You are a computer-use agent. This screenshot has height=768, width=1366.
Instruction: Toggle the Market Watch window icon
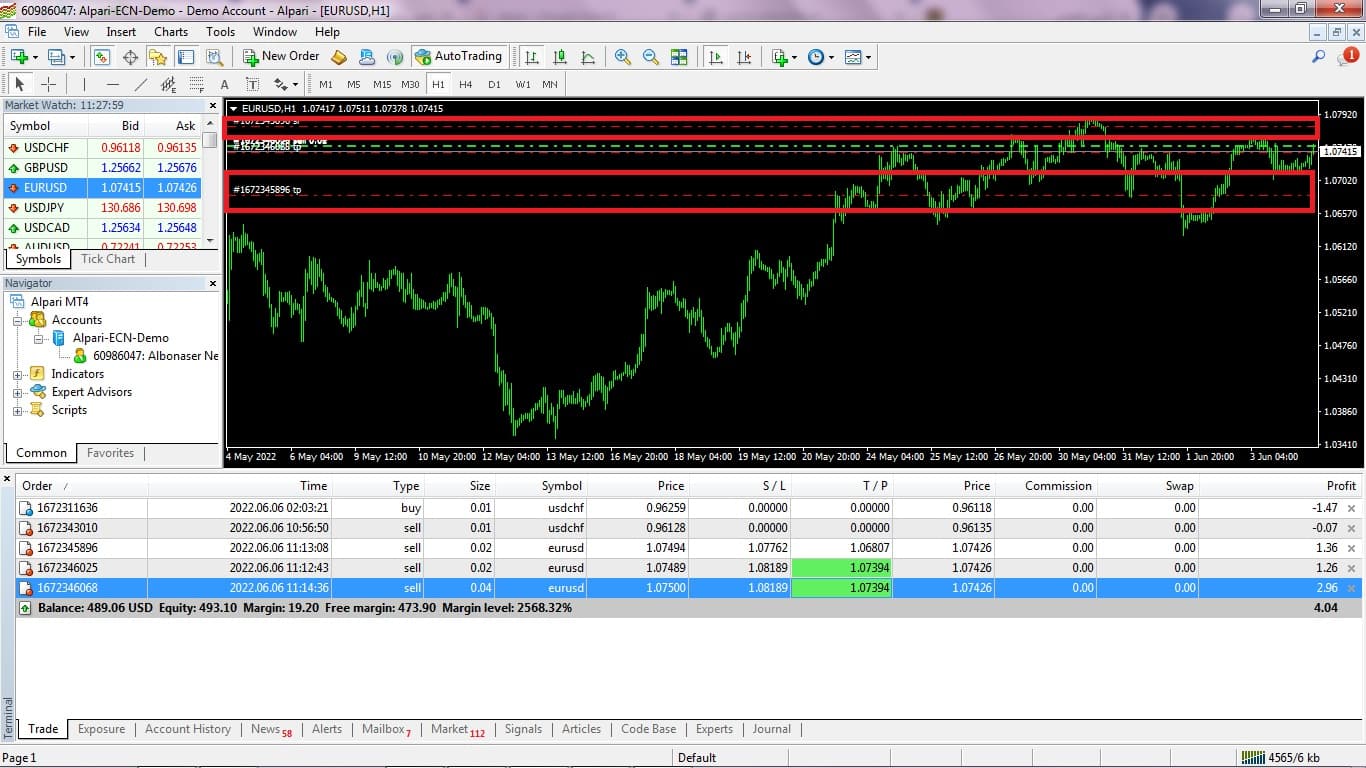point(102,57)
